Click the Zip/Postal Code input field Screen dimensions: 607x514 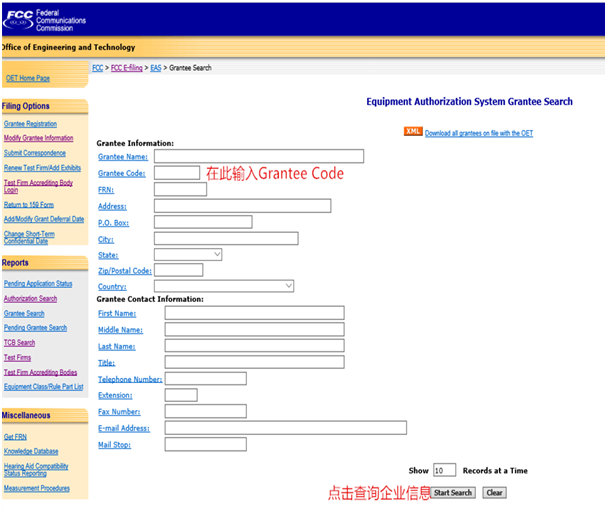click(178, 270)
